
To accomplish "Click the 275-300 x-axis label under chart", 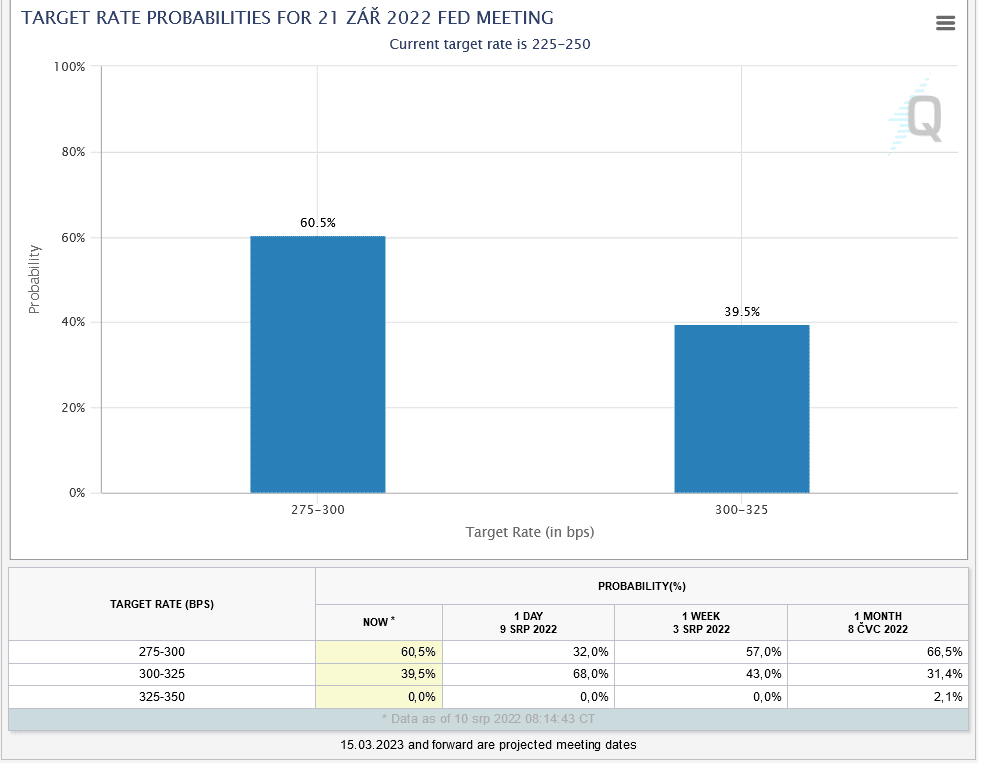I will click(x=317, y=509).
